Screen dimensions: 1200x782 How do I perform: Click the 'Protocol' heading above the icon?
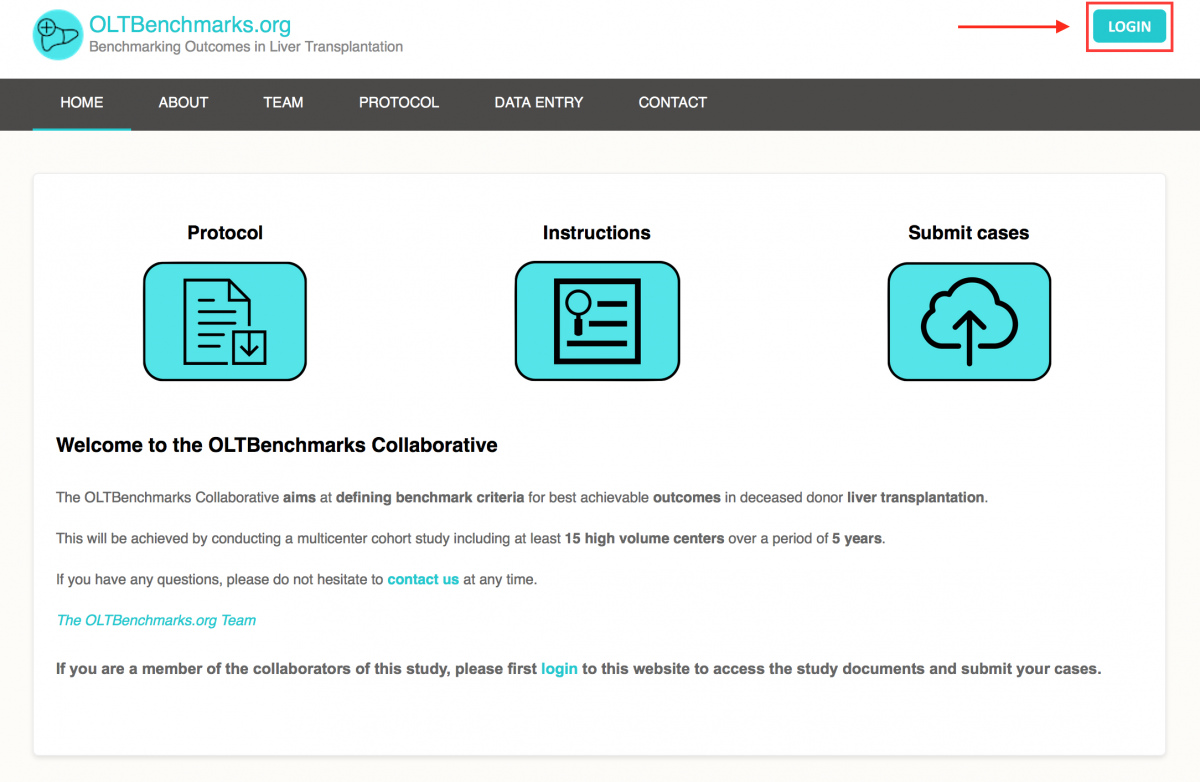coord(225,233)
